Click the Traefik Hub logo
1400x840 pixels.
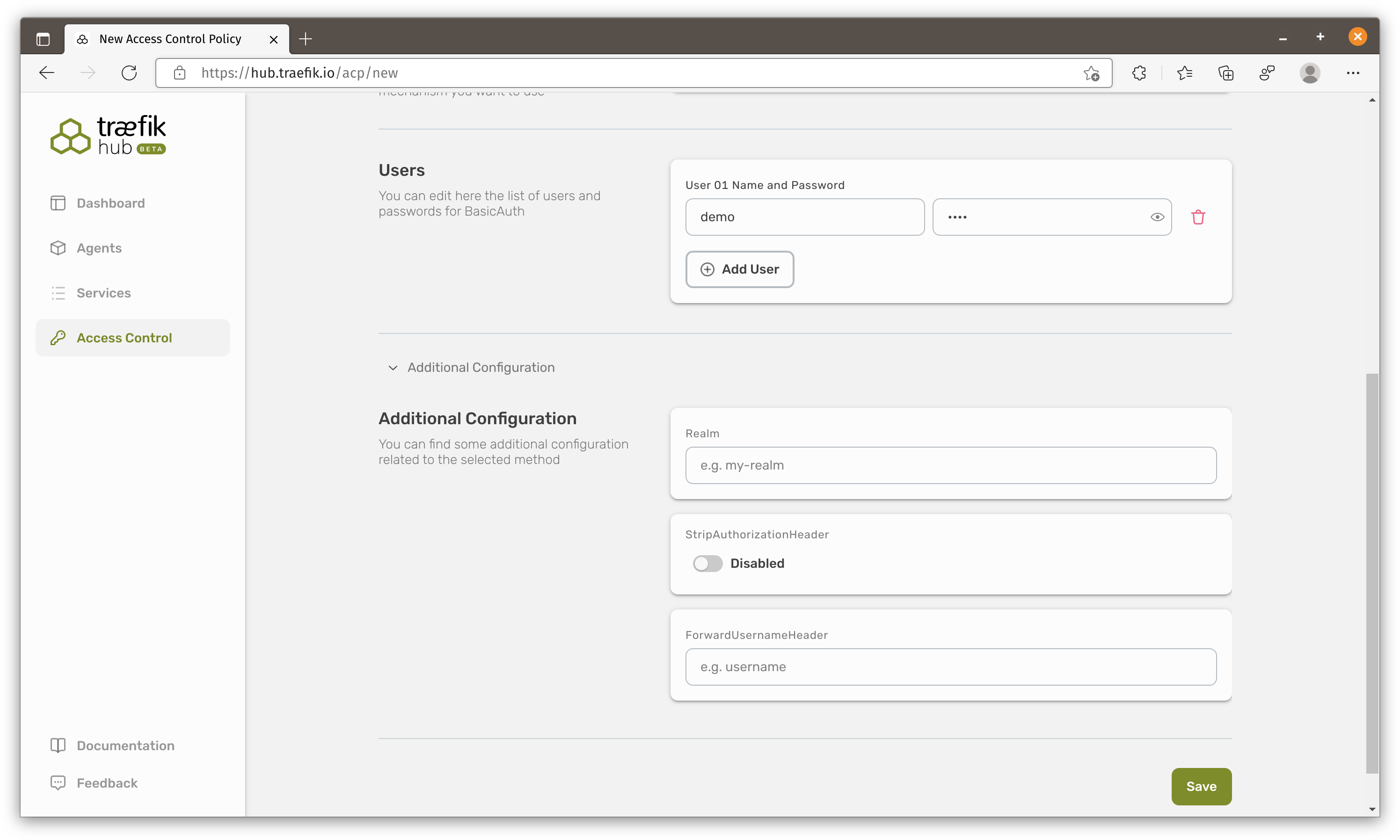point(108,135)
